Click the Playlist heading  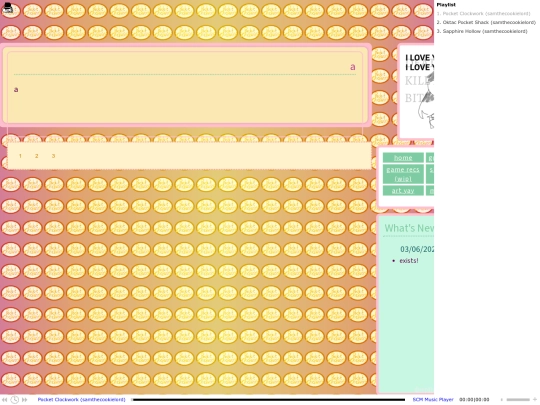click(446, 4)
